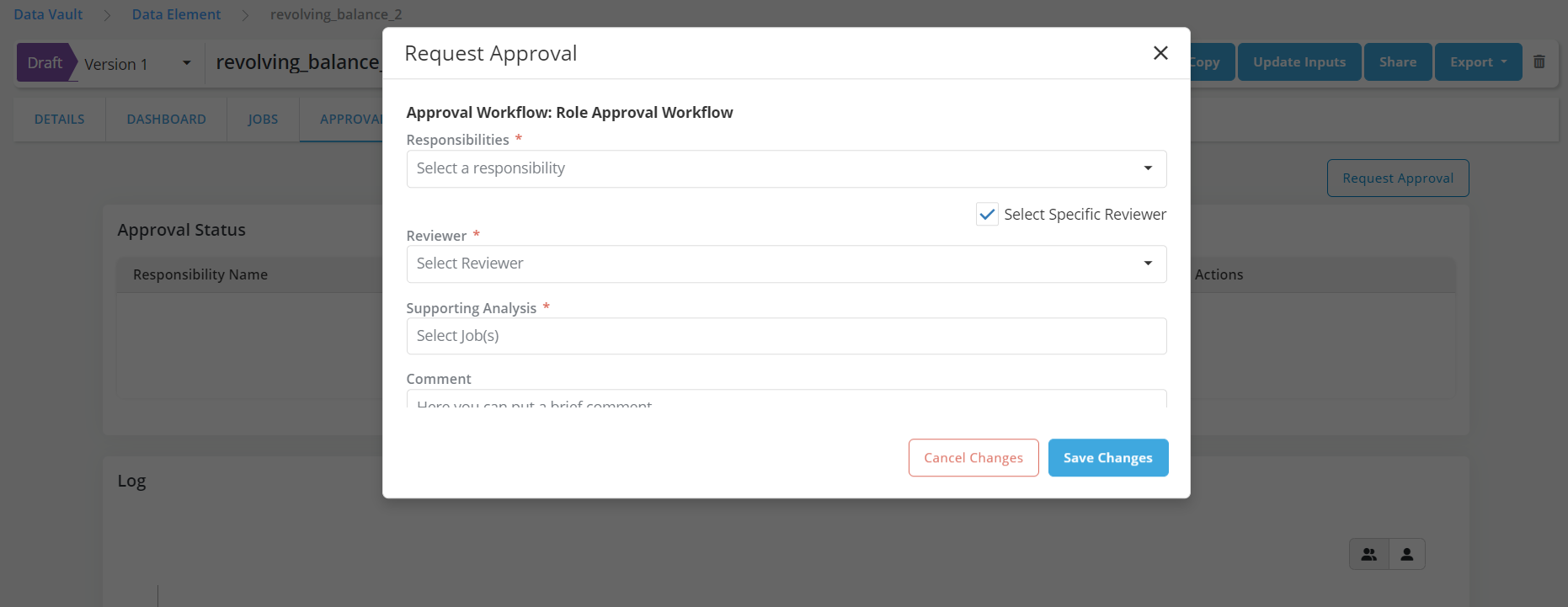This screenshot has height=607, width=1568.
Task: Click the single user icon in Log
Action: [x=1406, y=554]
